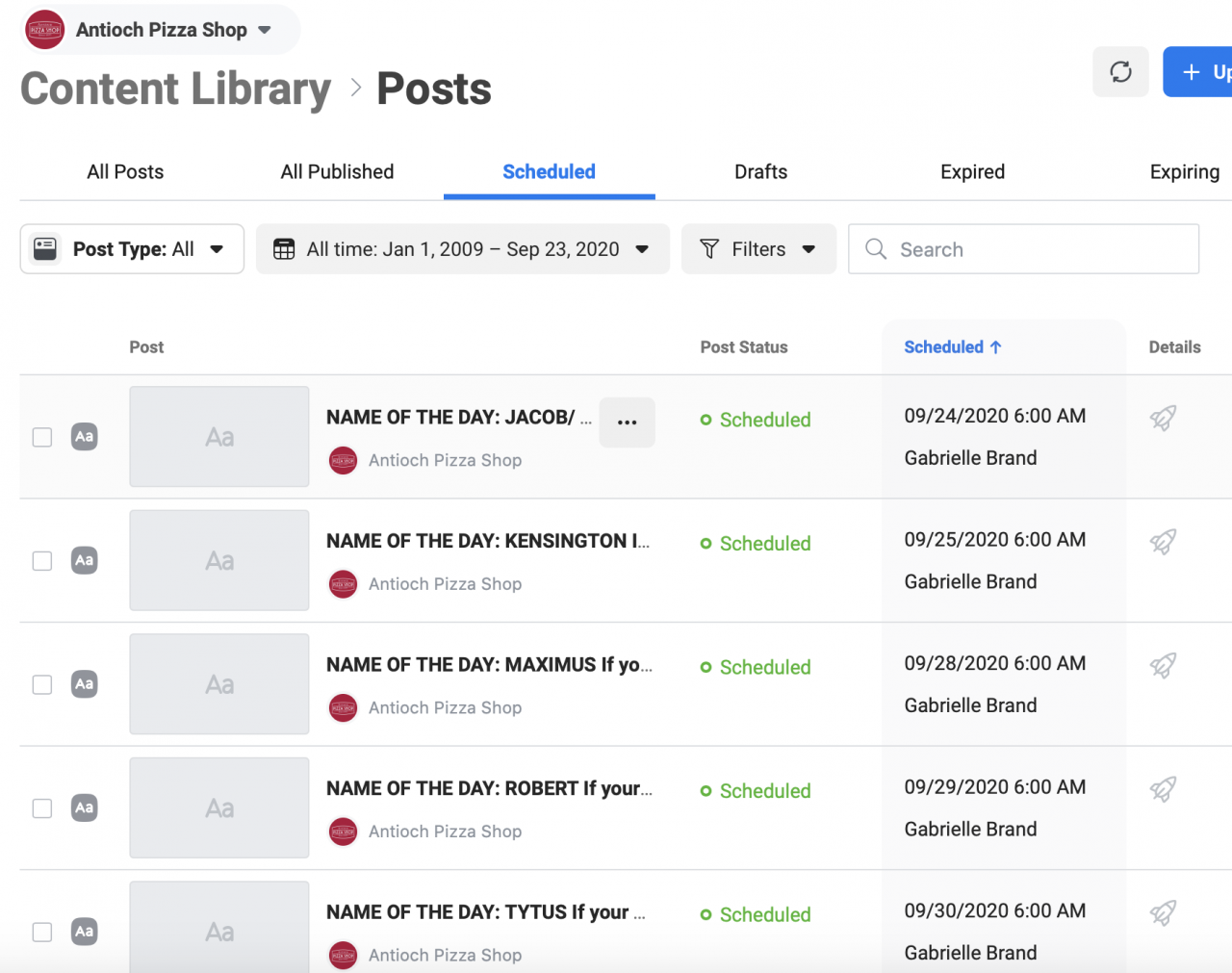Select the checkbox for the JACOB post
This screenshot has height=973, width=1232.
point(42,437)
